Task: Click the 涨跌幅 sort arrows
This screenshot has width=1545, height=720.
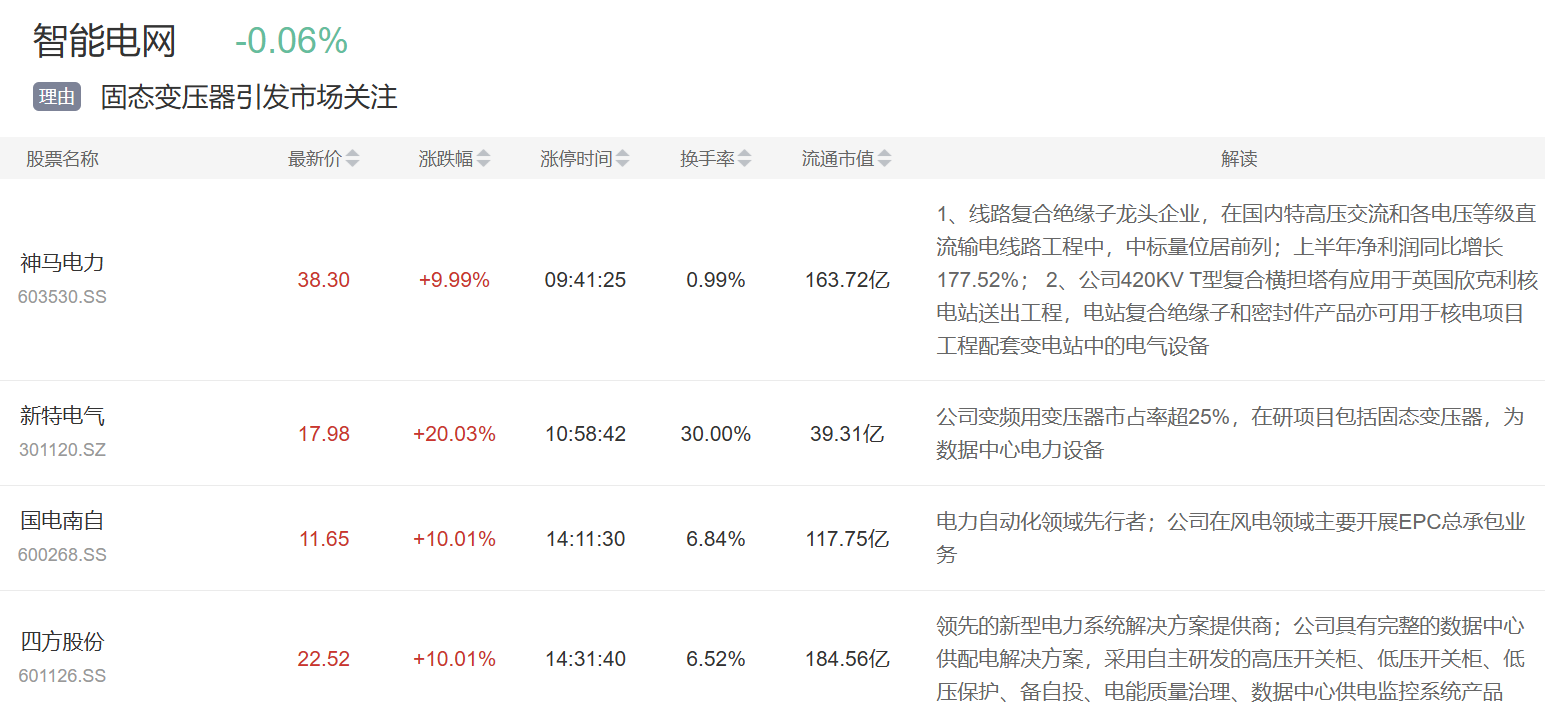Action: [484, 159]
